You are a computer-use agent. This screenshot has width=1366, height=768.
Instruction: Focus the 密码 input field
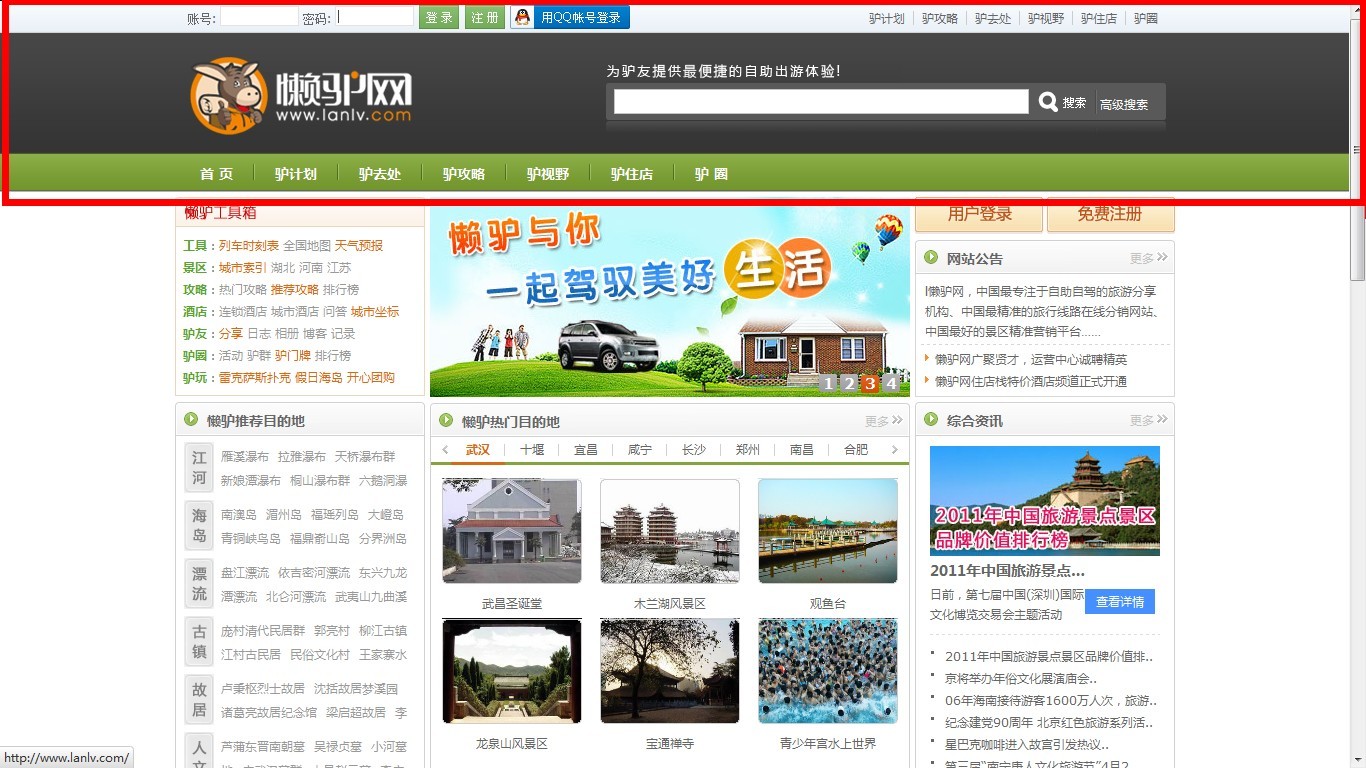pyautogui.click(x=374, y=17)
